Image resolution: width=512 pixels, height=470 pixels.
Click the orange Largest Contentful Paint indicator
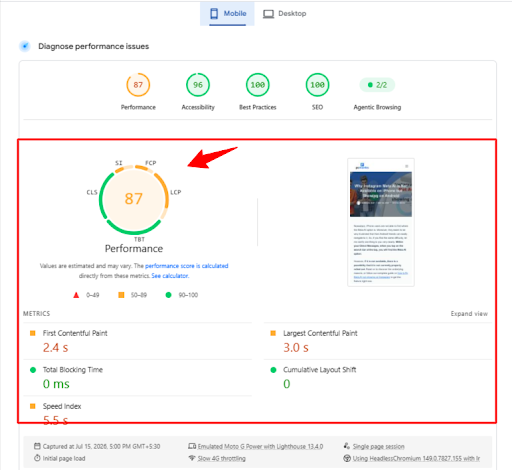point(273,333)
